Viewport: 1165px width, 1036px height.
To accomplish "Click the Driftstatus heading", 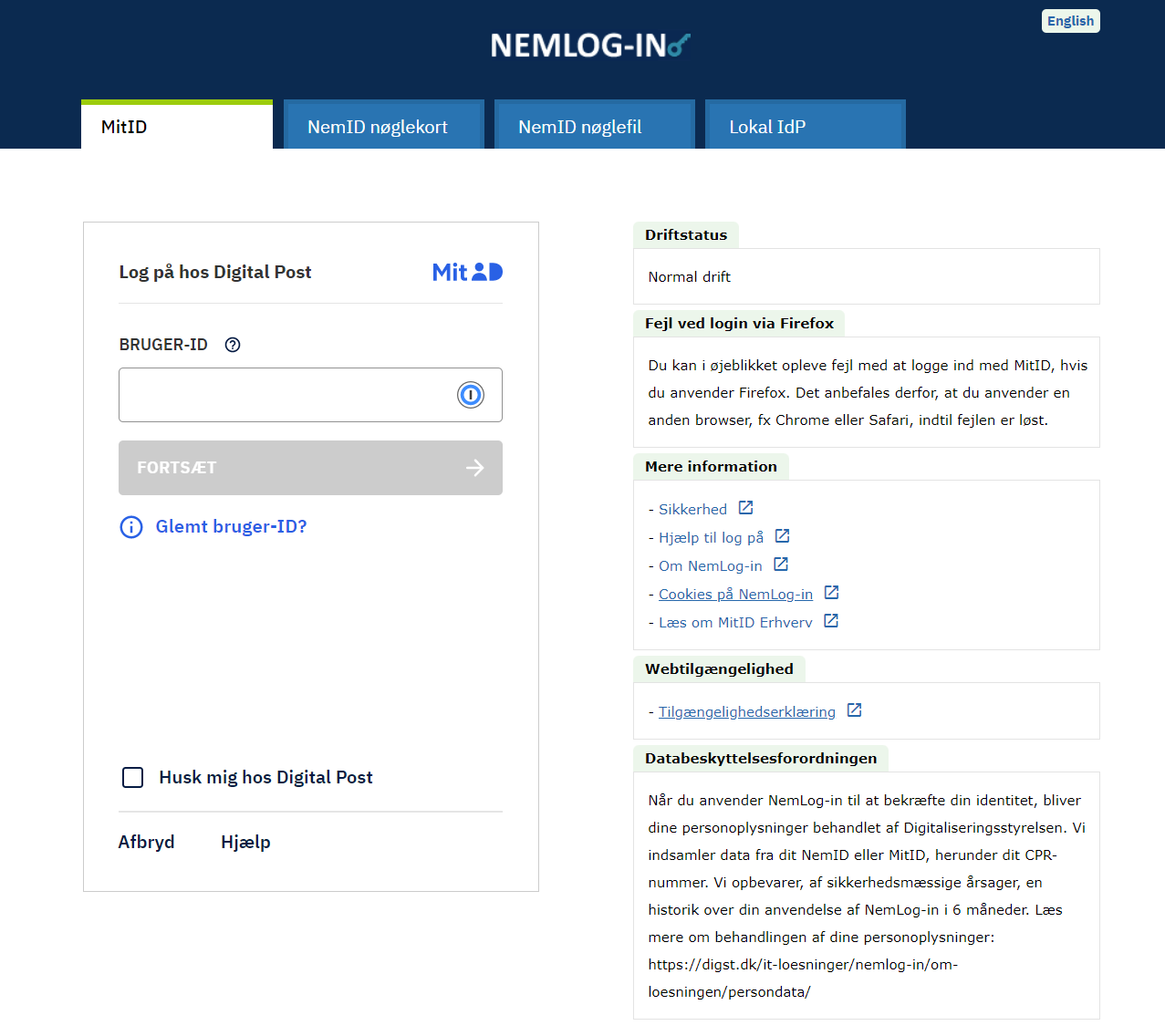I will click(686, 234).
